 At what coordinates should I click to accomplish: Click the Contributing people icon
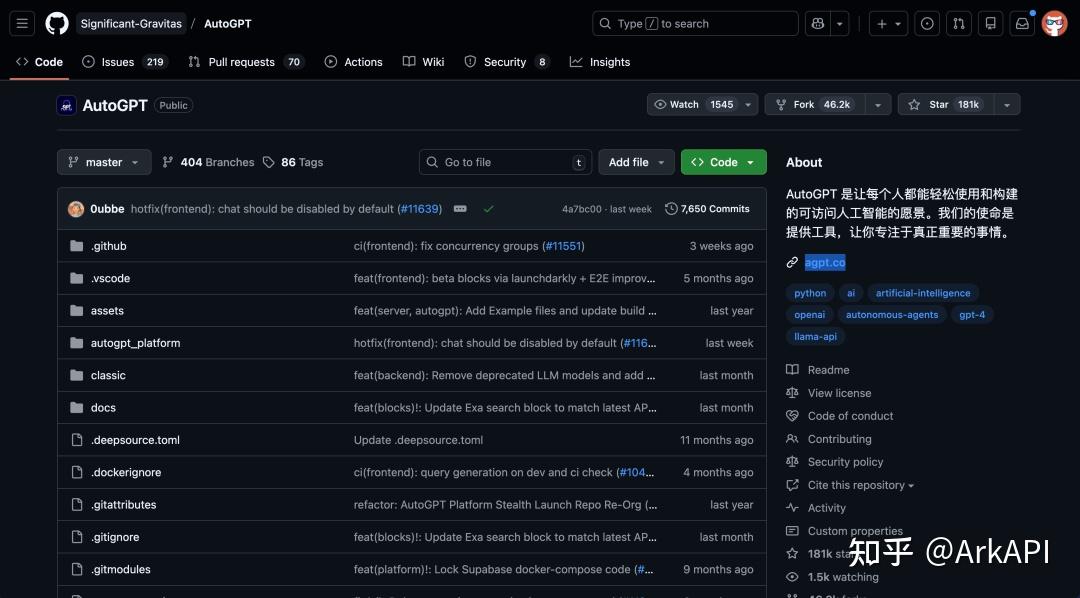(x=792, y=439)
